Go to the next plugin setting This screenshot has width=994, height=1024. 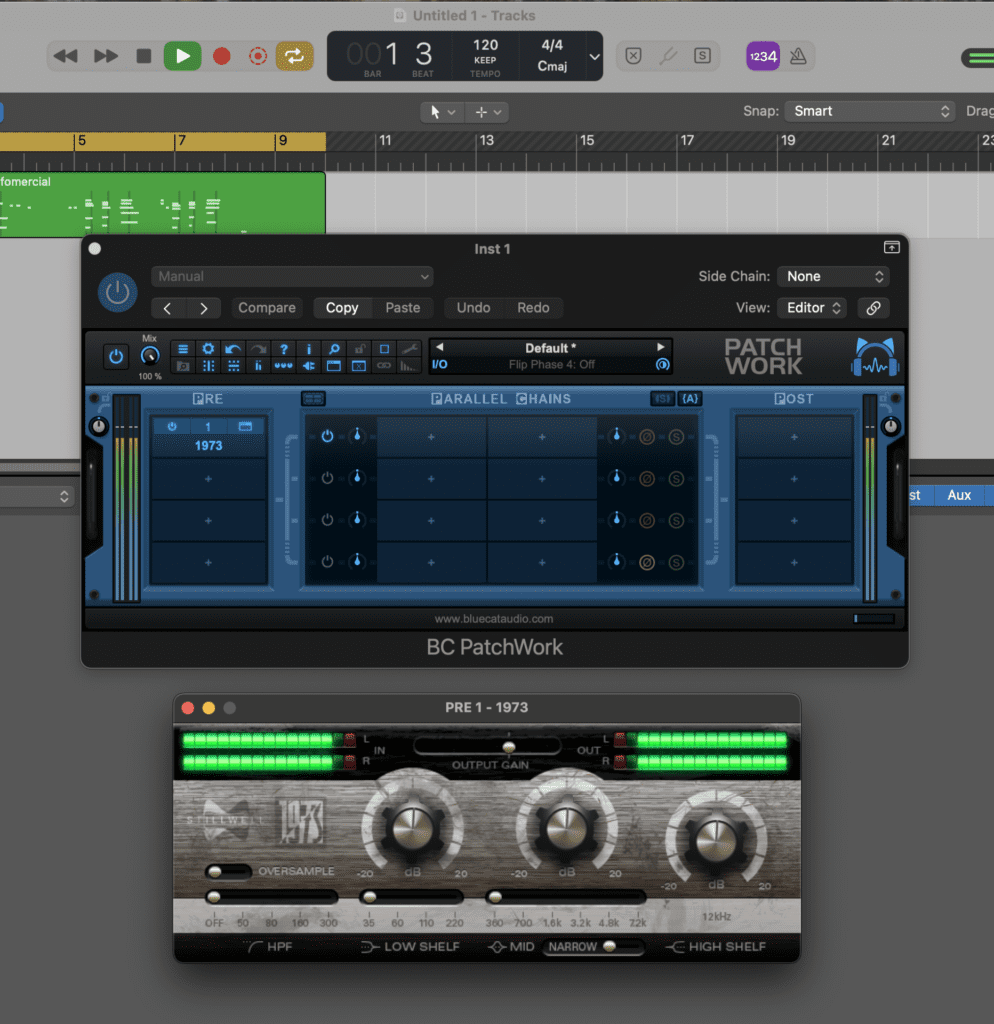[203, 308]
